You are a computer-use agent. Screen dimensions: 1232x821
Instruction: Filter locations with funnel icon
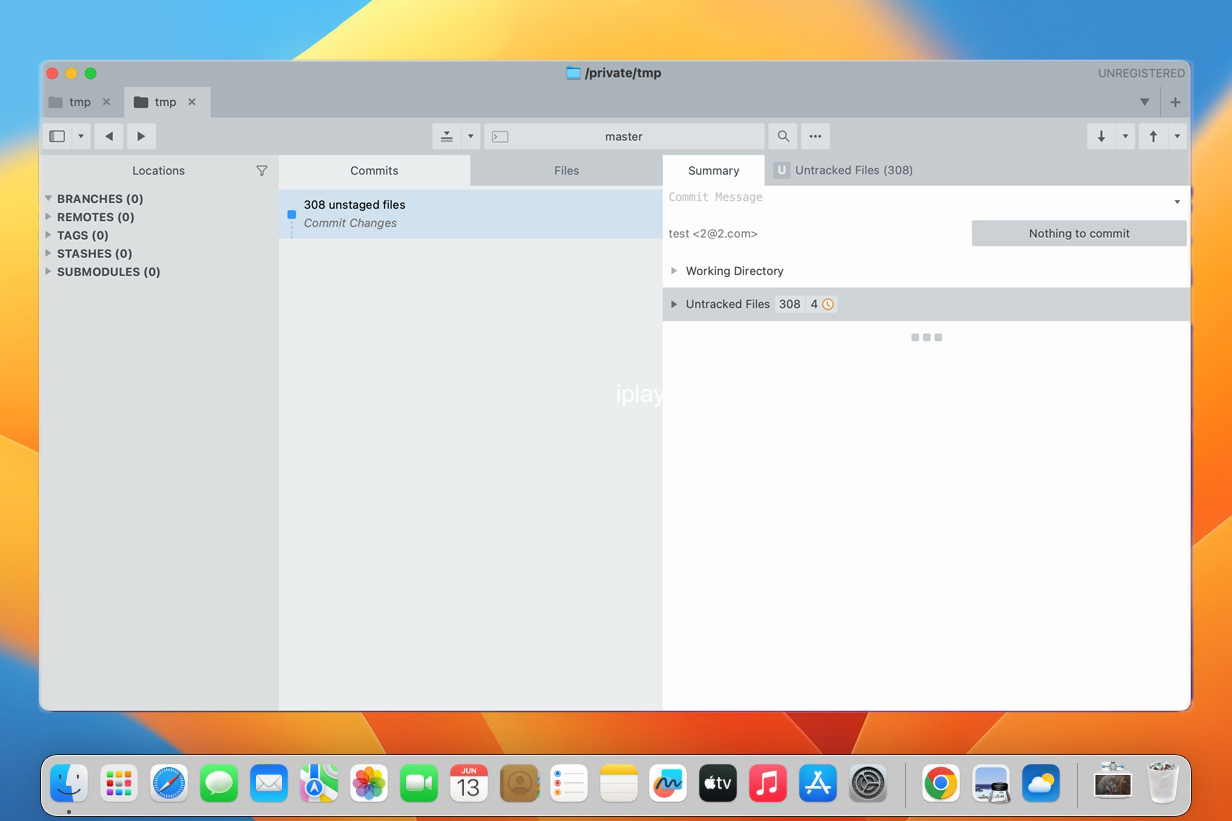(262, 171)
